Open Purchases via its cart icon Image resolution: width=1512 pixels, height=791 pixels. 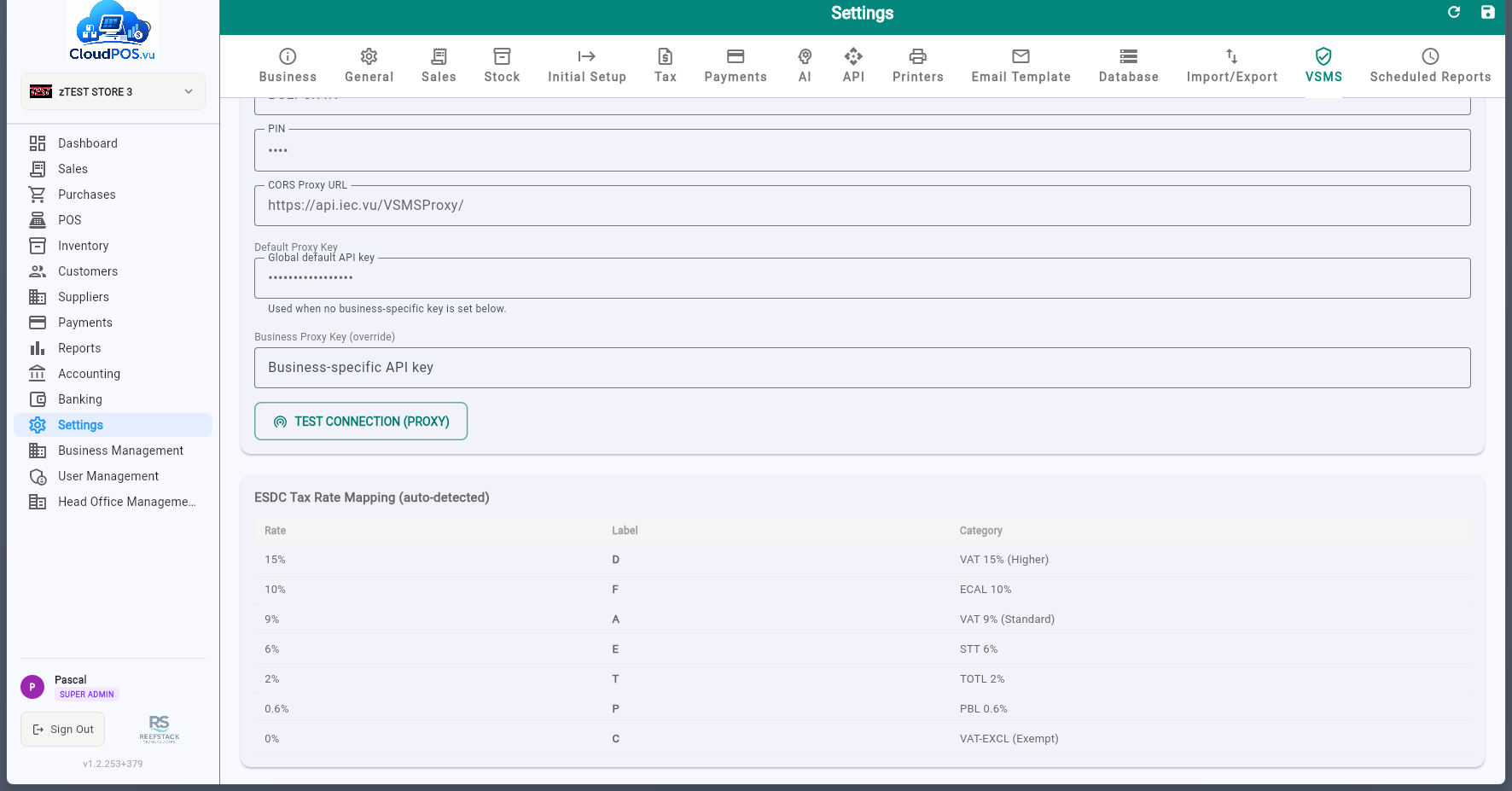(x=38, y=195)
